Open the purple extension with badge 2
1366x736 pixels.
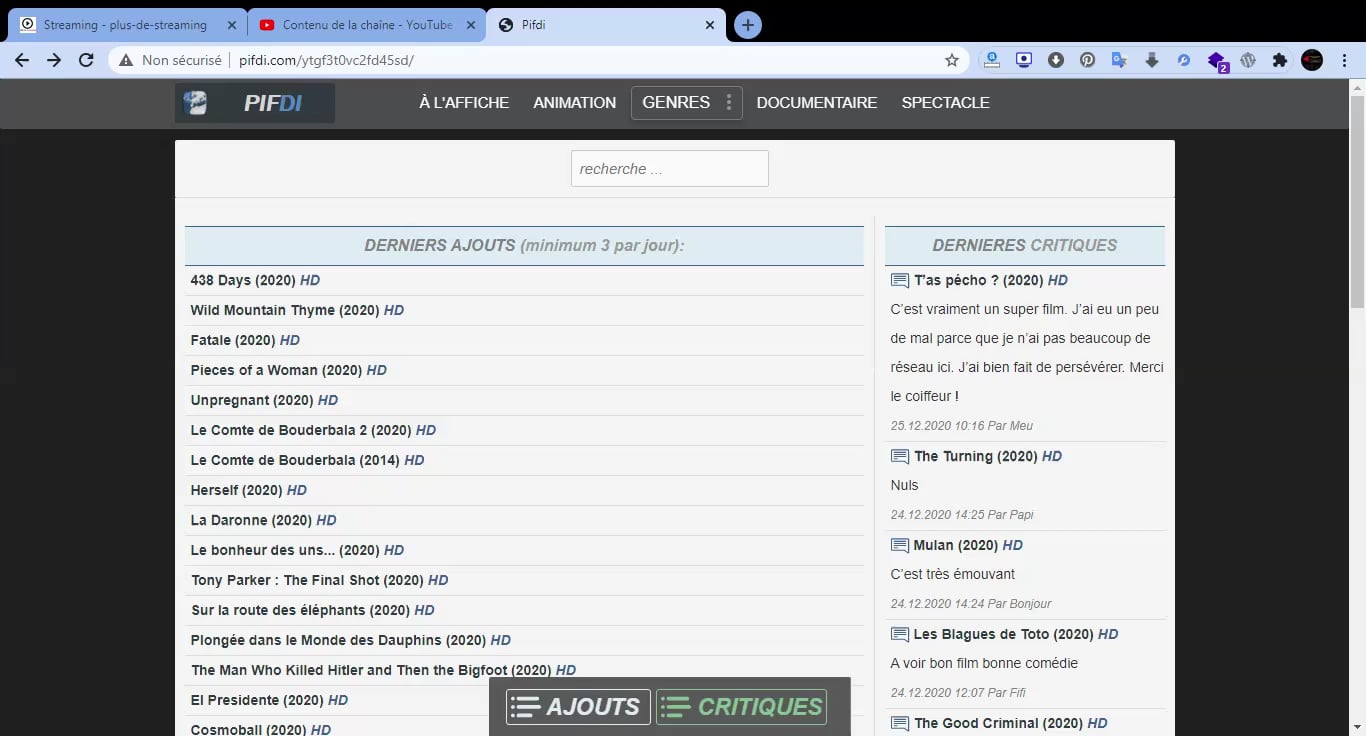tap(1216, 61)
